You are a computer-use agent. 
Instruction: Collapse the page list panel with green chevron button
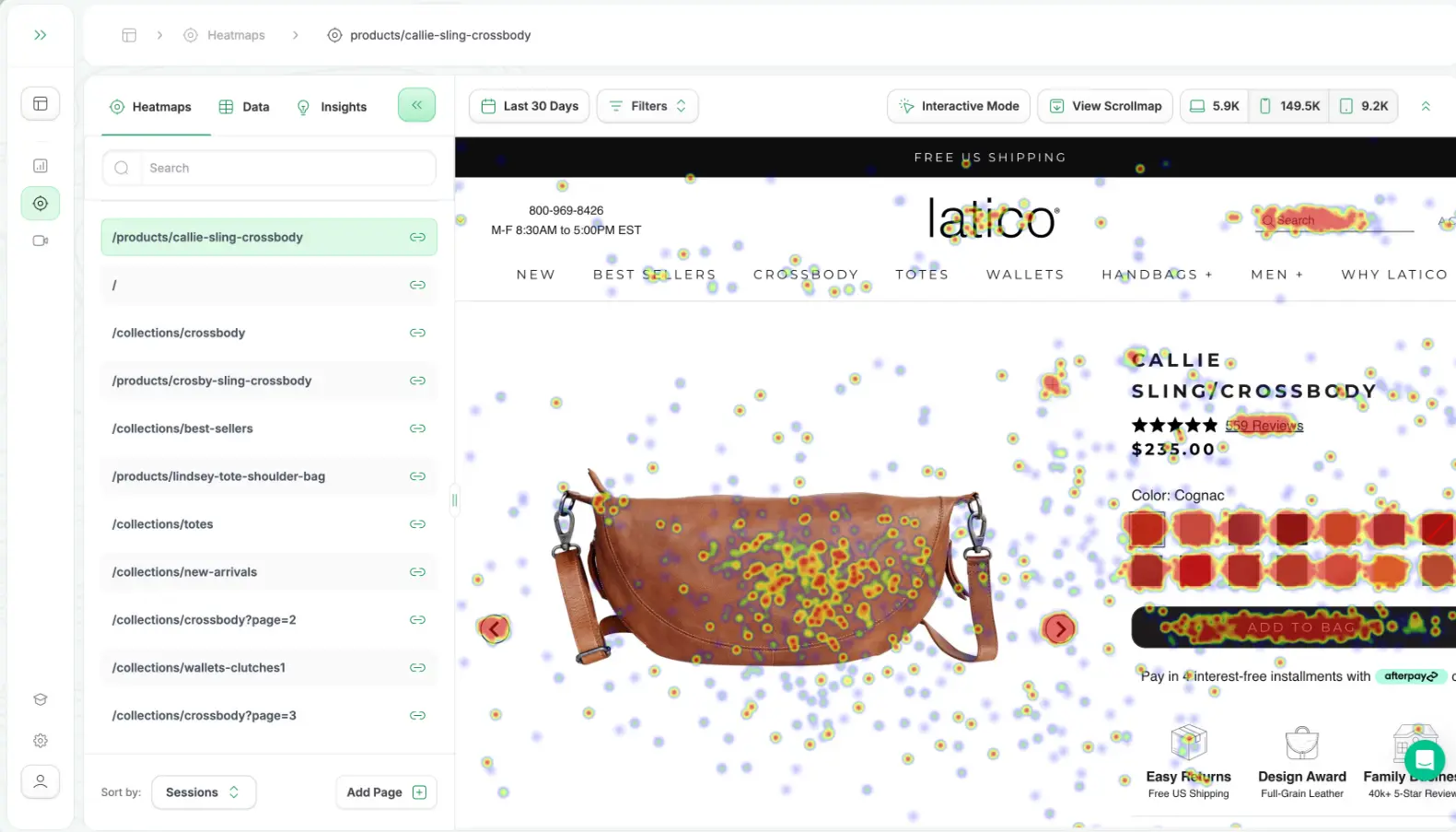[x=416, y=105]
